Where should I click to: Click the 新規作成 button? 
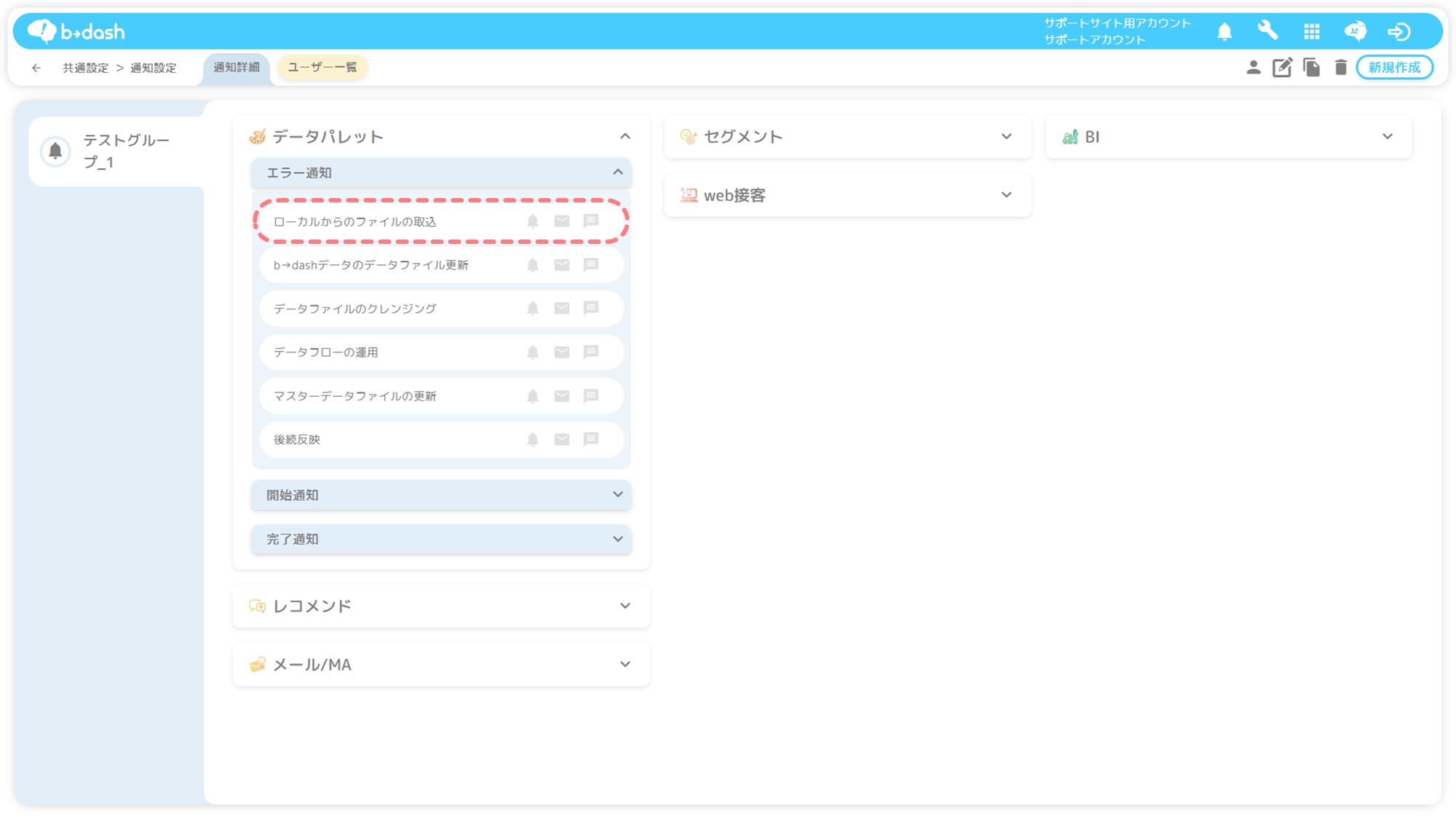point(1394,68)
